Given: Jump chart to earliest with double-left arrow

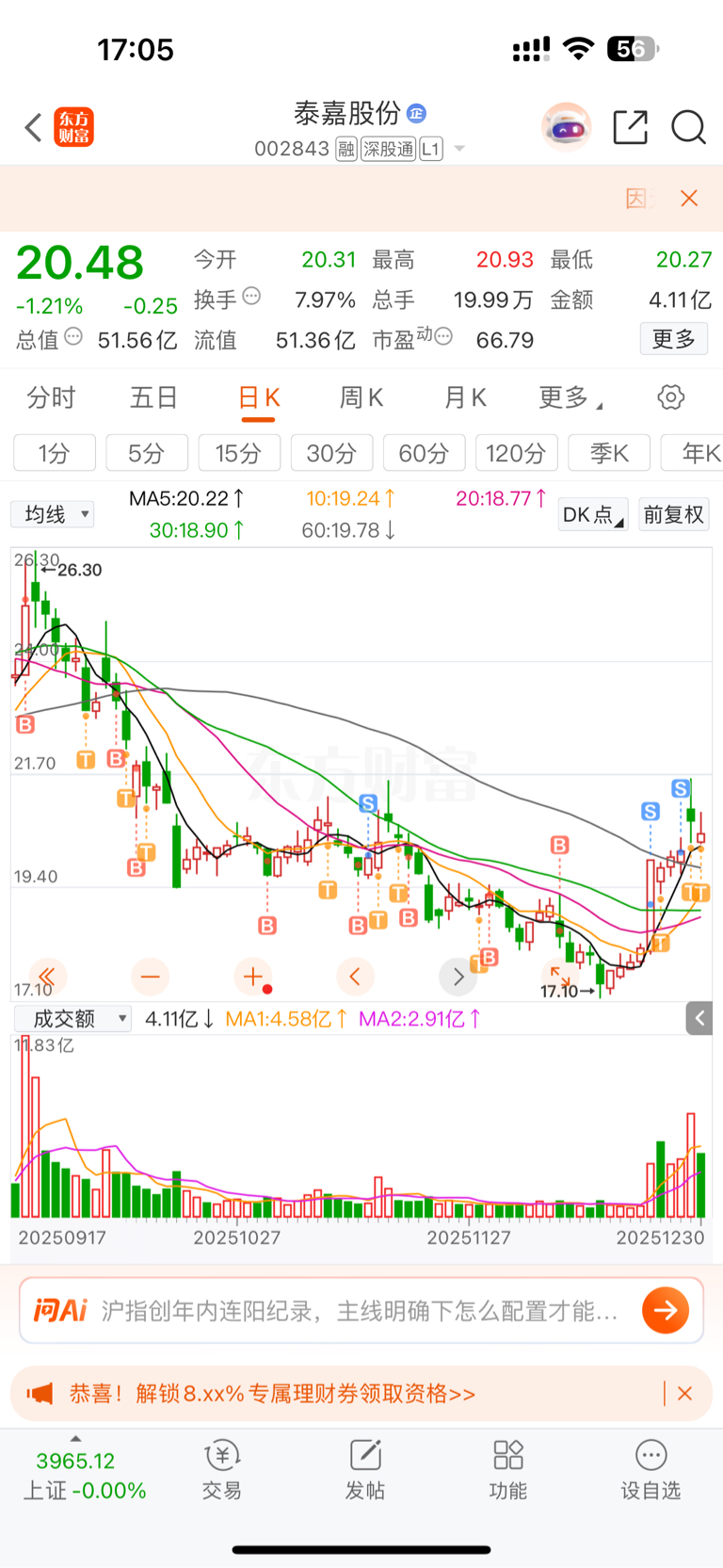Looking at the screenshot, I should (46, 977).
